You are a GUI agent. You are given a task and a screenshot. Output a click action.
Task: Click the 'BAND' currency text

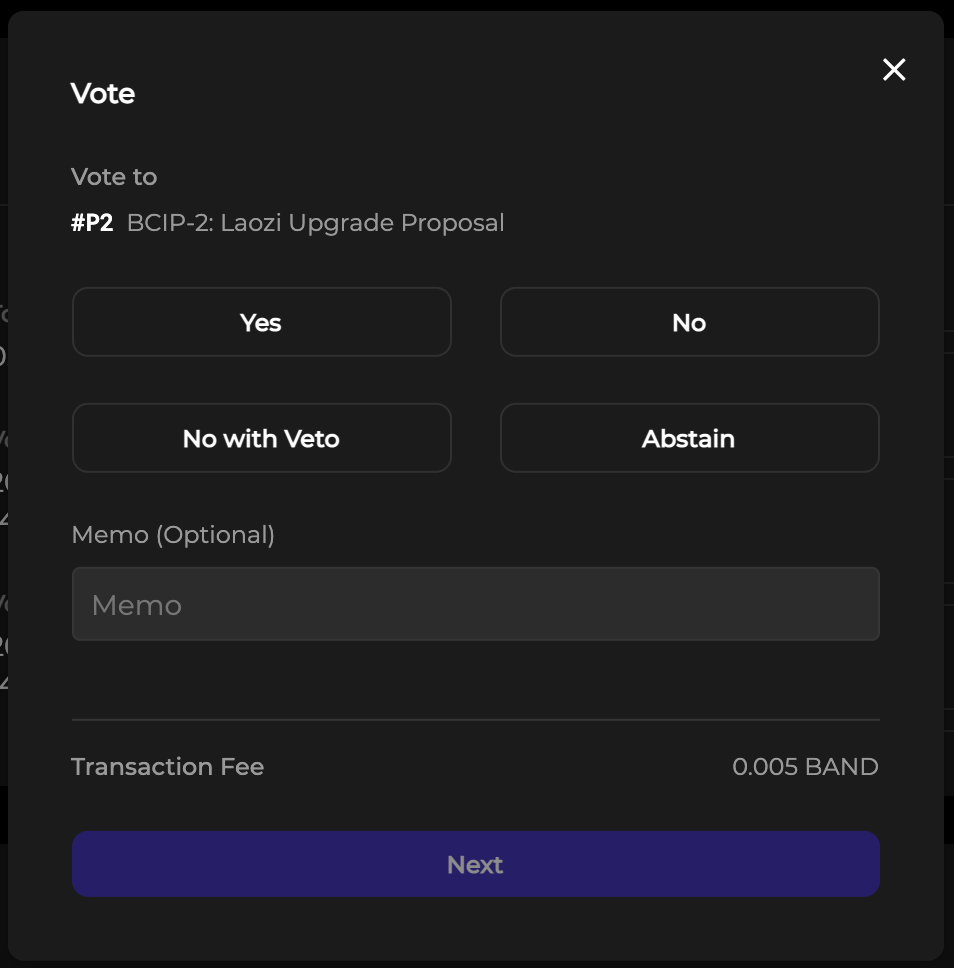click(841, 767)
